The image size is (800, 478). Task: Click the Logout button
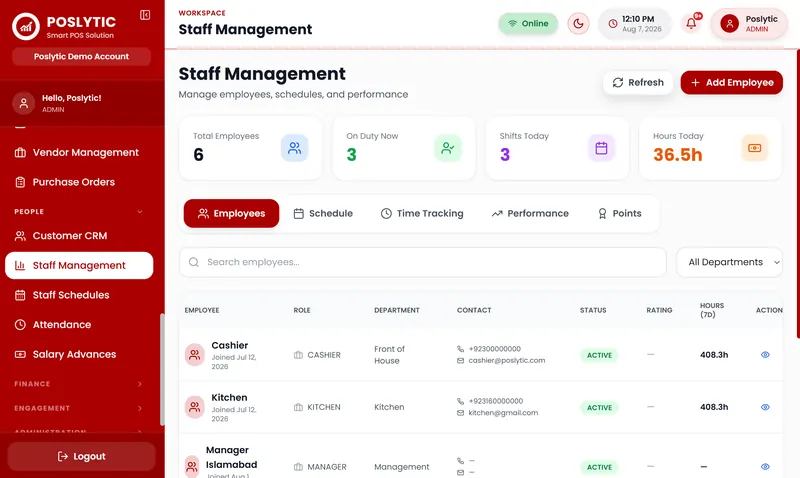[82, 456]
